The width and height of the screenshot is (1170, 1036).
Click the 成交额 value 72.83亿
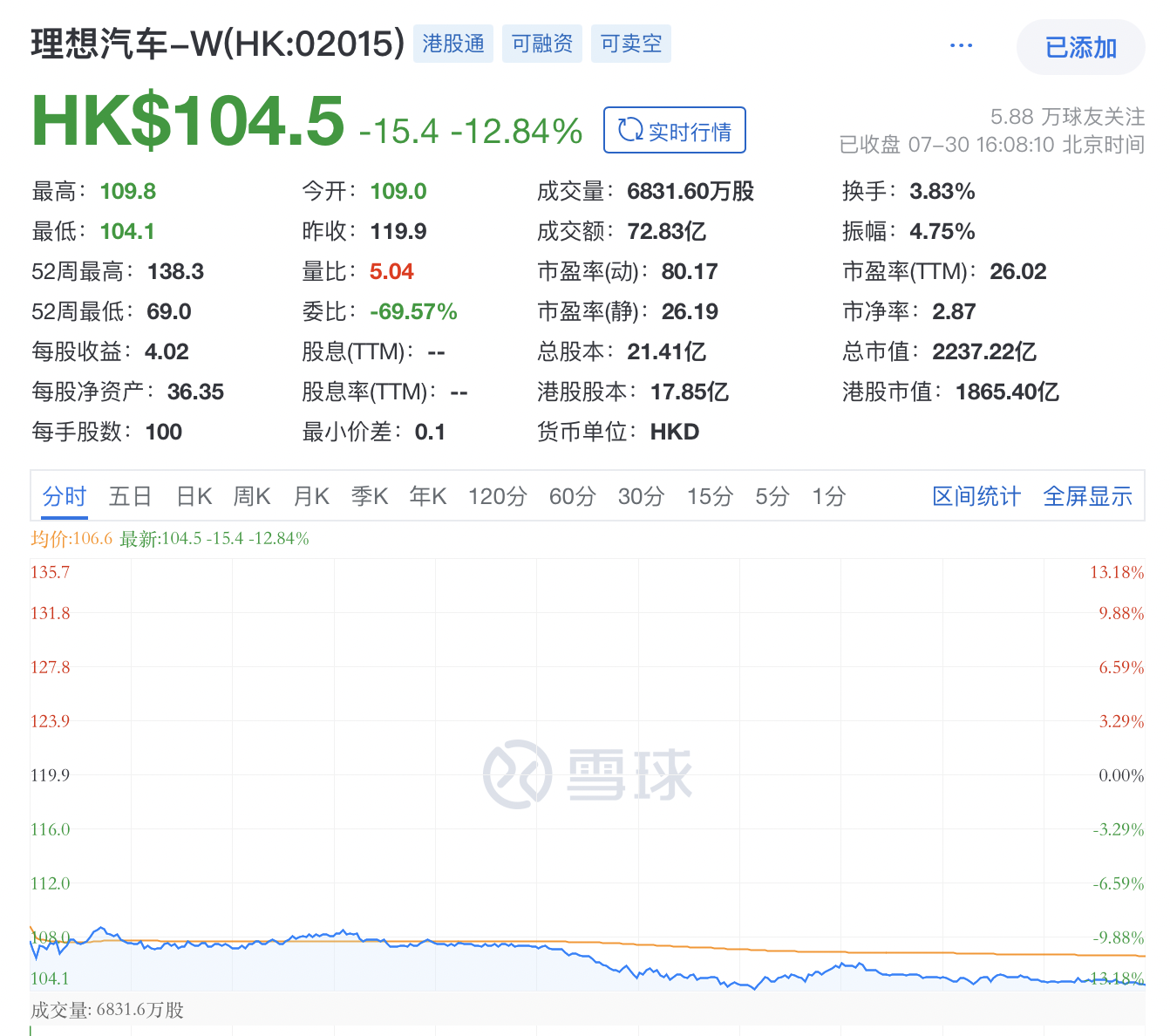coord(667,231)
